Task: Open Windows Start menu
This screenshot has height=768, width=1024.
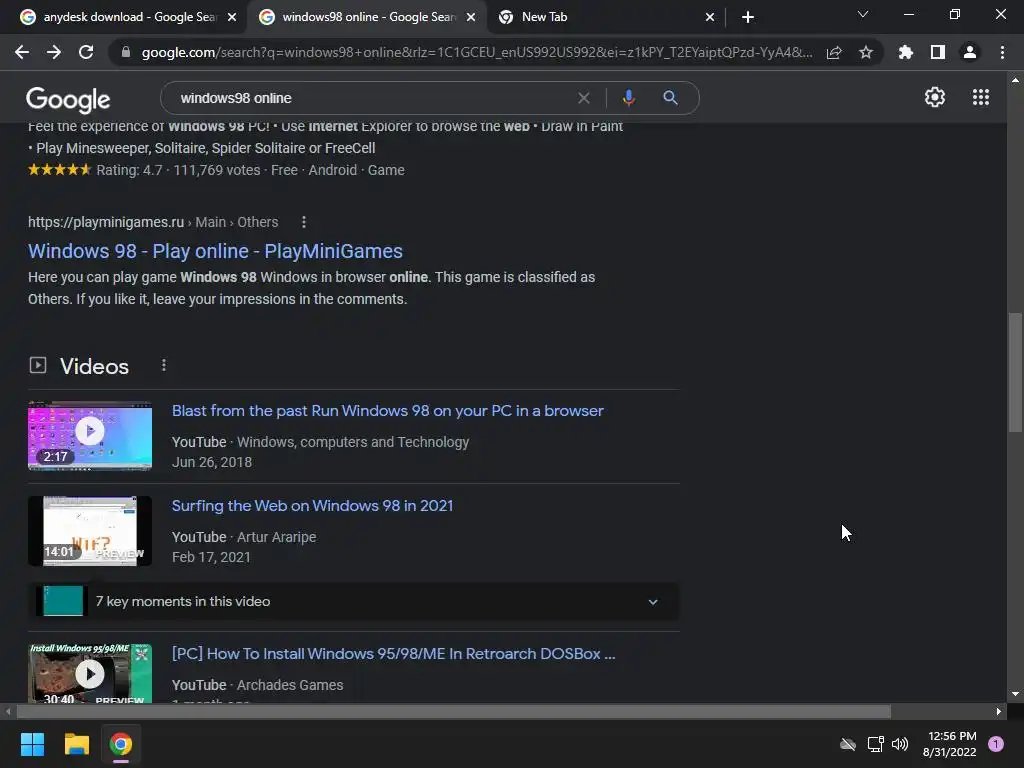Action: click(x=32, y=744)
